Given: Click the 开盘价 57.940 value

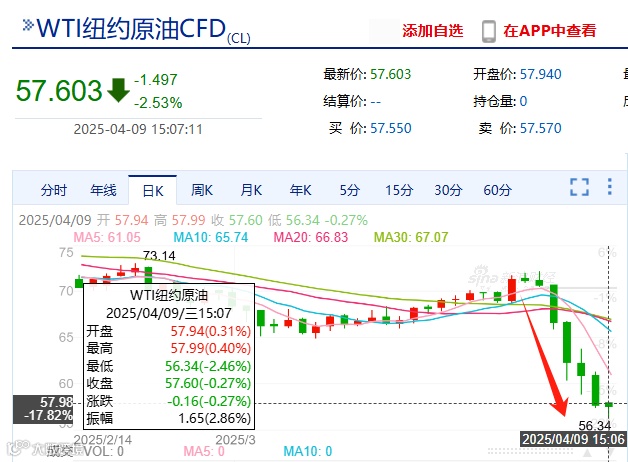Looking at the screenshot, I should (x=541, y=74).
